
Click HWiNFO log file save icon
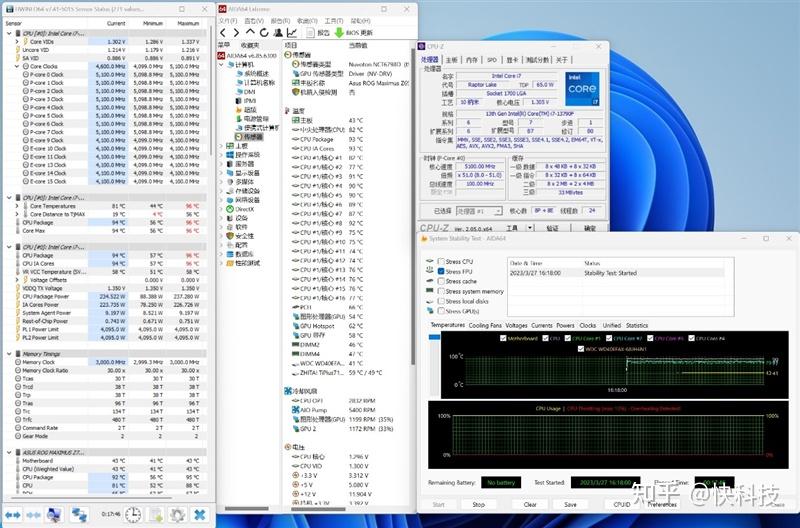point(156,515)
